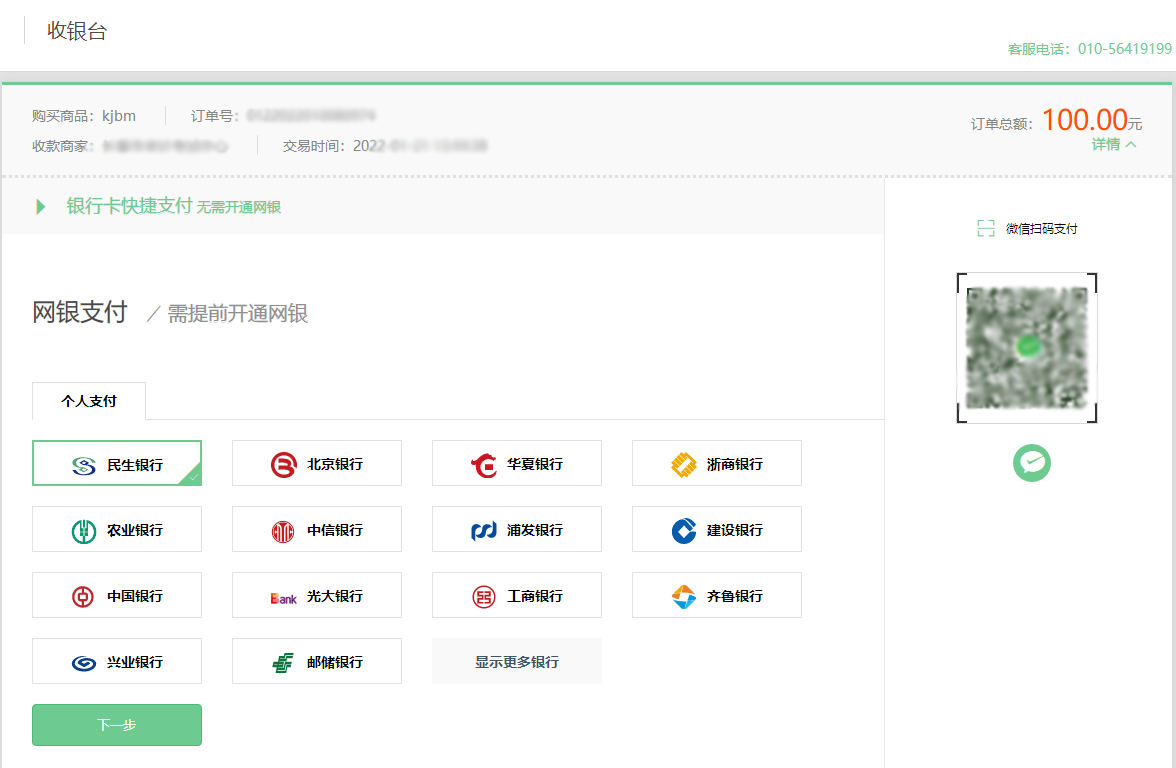The image size is (1176, 768).
Task: Pick 农业银行 from the bank list
Action: (x=117, y=529)
